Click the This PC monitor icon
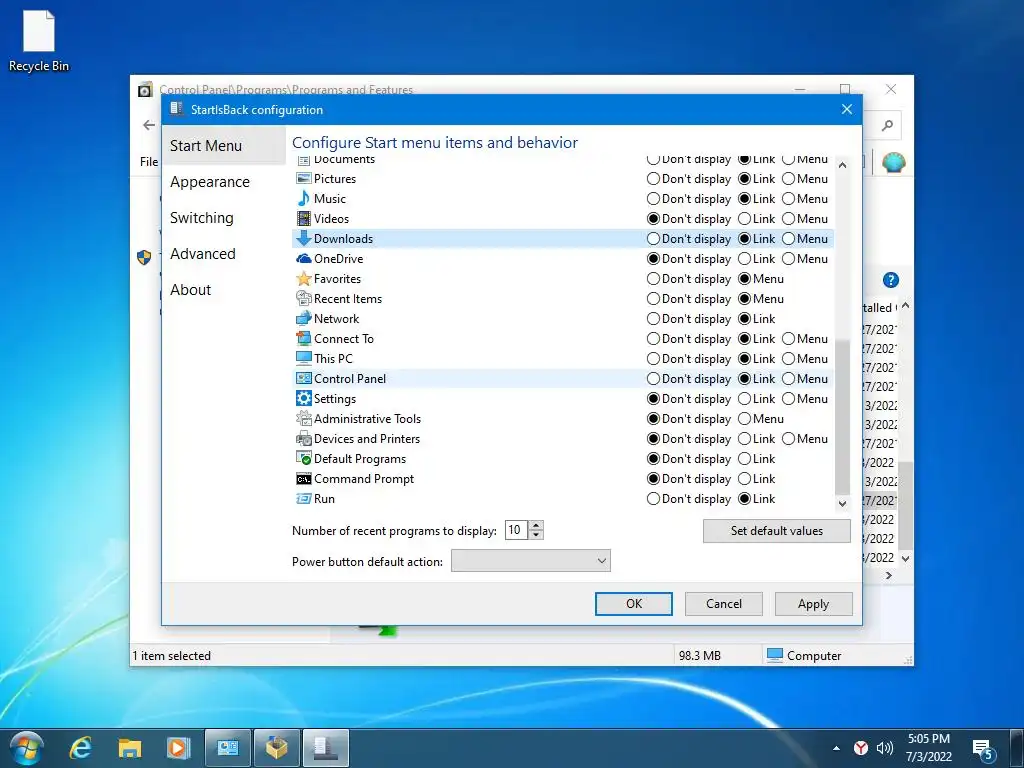Image resolution: width=1024 pixels, height=768 pixels. pos(303,359)
